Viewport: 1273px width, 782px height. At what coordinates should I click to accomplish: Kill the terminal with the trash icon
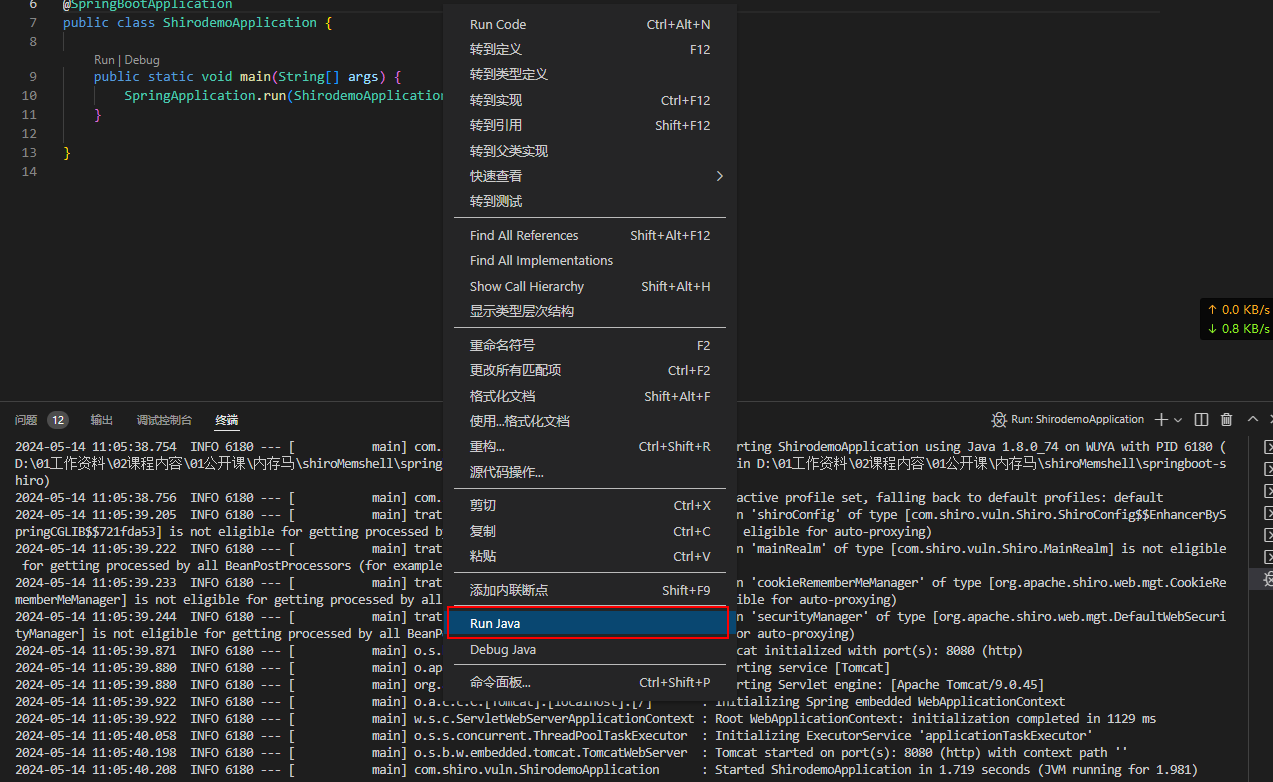(x=1226, y=420)
